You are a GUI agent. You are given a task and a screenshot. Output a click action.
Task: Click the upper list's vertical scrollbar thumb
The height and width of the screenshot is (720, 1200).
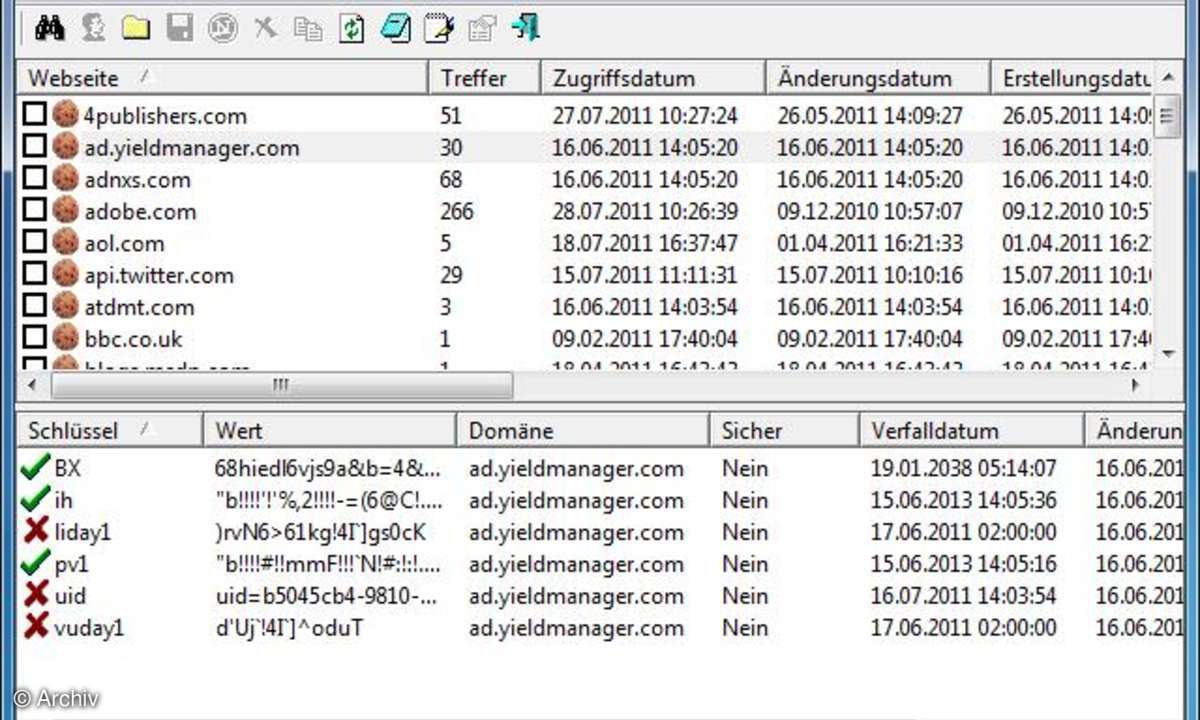coord(1167,119)
